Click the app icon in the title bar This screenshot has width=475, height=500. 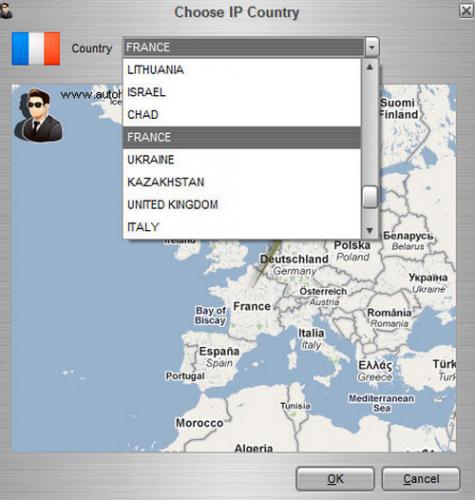coord(6,10)
